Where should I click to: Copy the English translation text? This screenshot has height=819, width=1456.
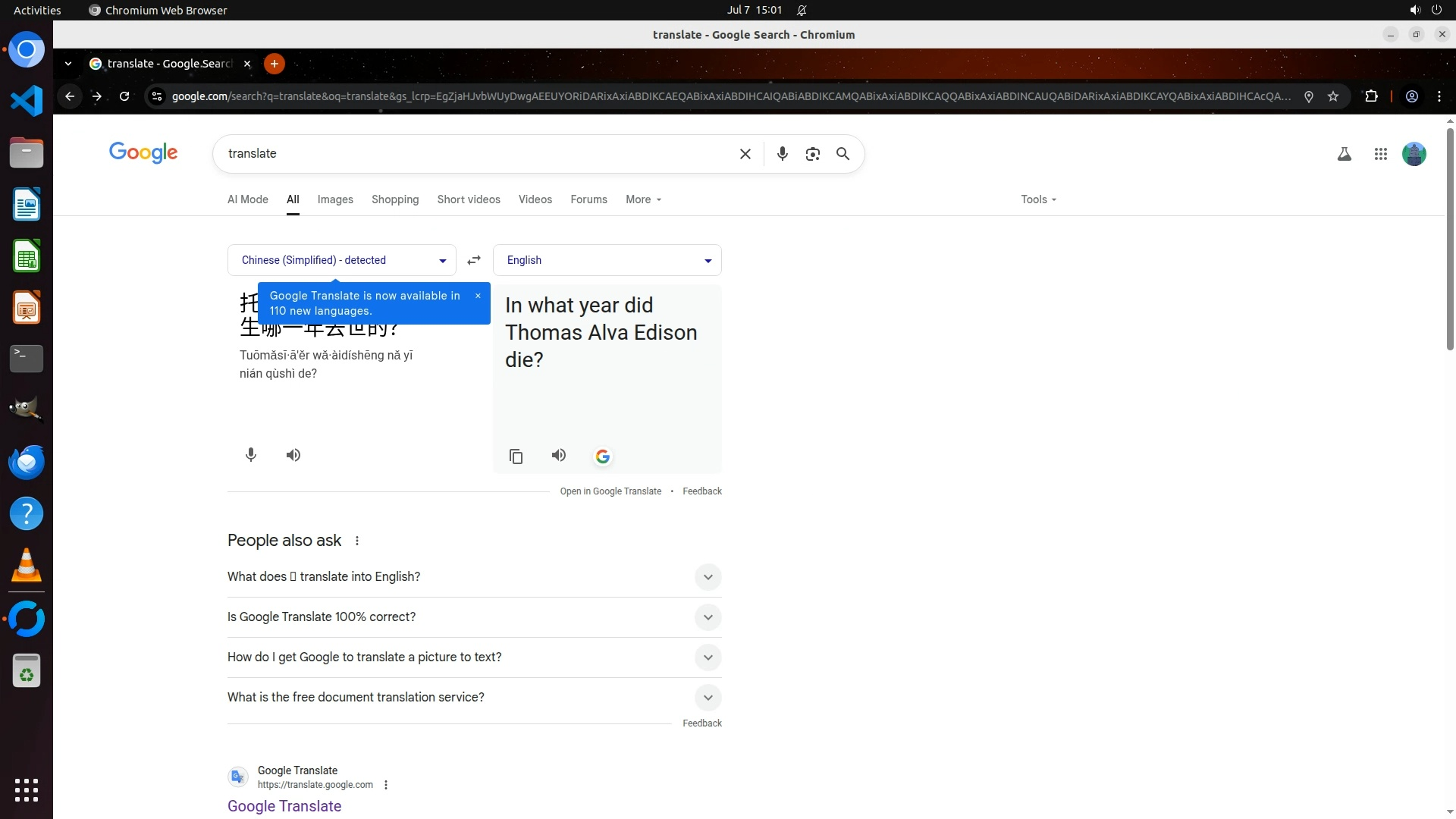pyautogui.click(x=516, y=457)
